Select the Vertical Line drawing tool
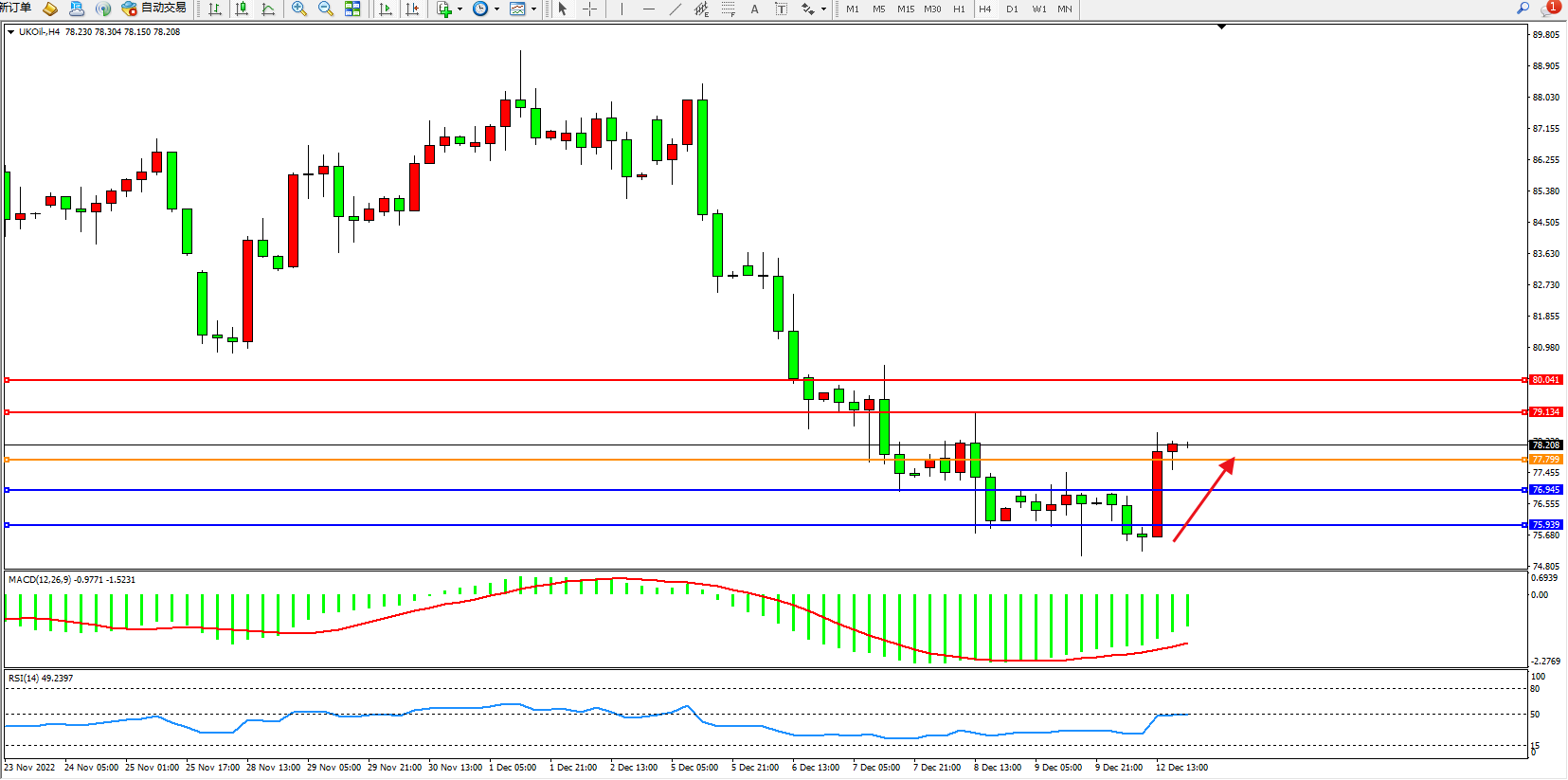Image resolution: width=1568 pixels, height=780 pixels. click(622, 9)
